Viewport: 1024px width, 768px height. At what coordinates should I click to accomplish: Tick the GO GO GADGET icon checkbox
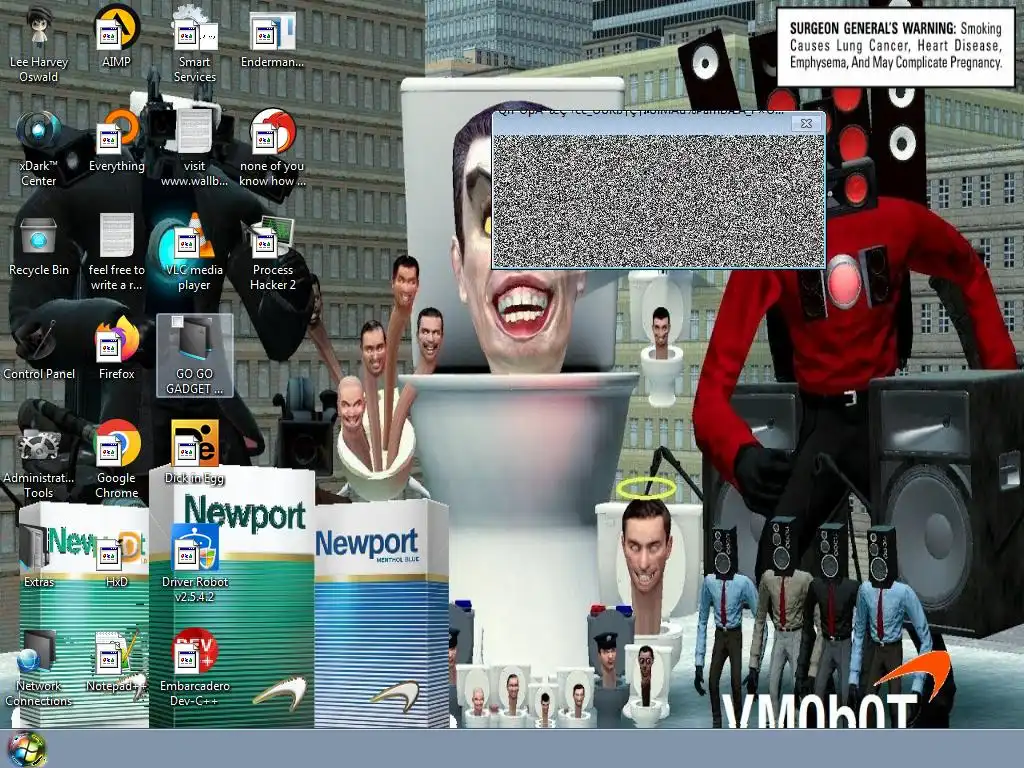(177, 321)
